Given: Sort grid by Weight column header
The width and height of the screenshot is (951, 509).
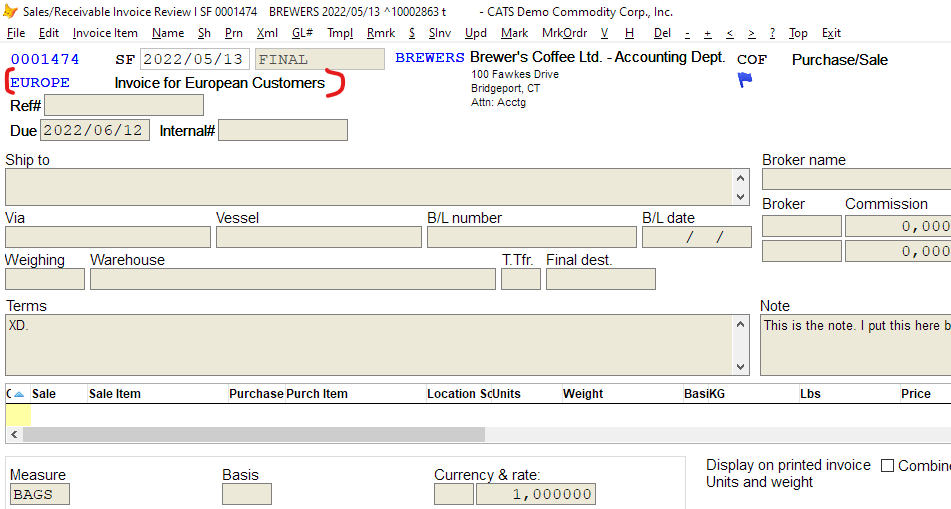Looking at the screenshot, I should [583, 394].
